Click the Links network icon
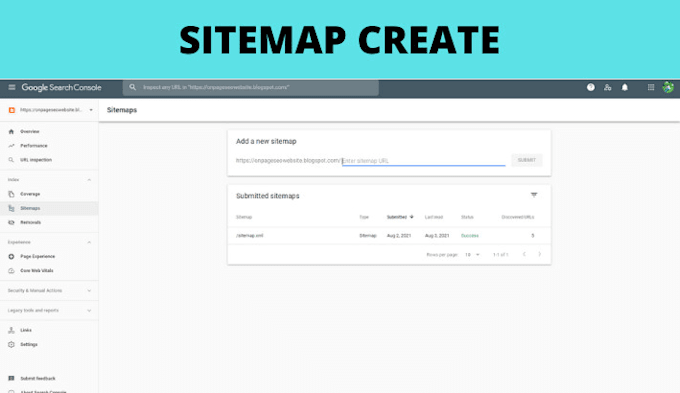The height and width of the screenshot is (393, 680). pos(11,331)
